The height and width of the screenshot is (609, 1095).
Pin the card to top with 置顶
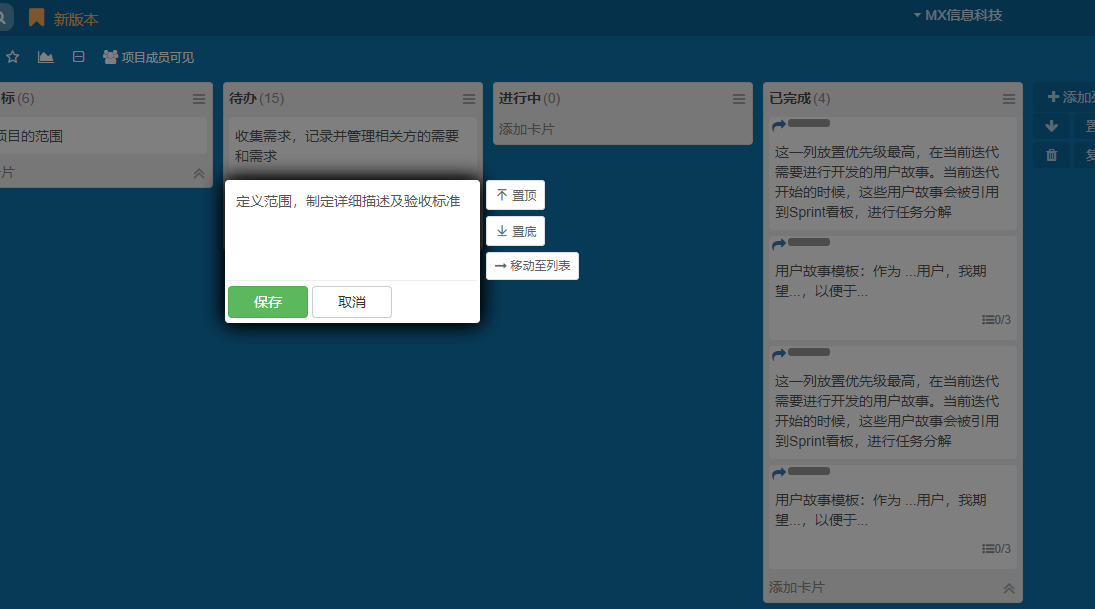point(515,195)
